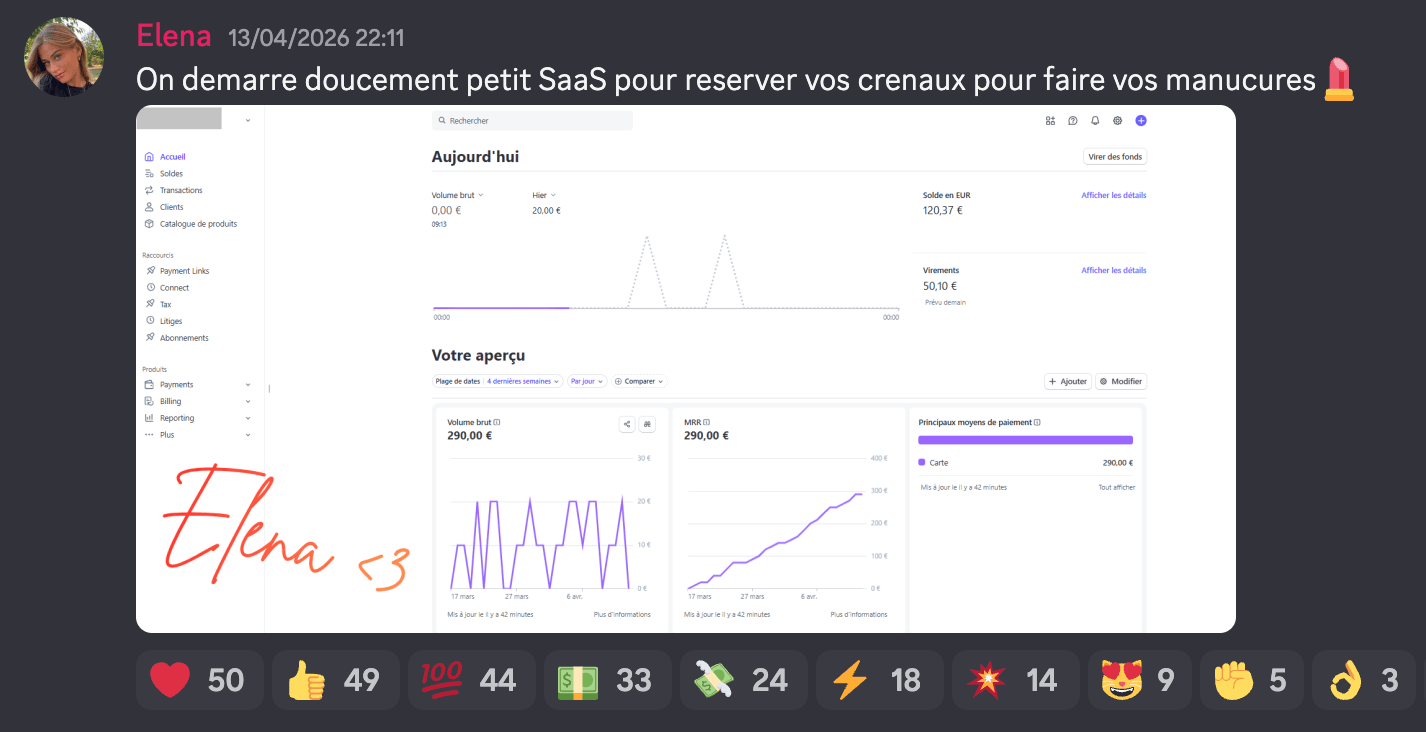Click the purple create plus icon
This screenshot has height=732, width=1426.
click(1141, 121)
